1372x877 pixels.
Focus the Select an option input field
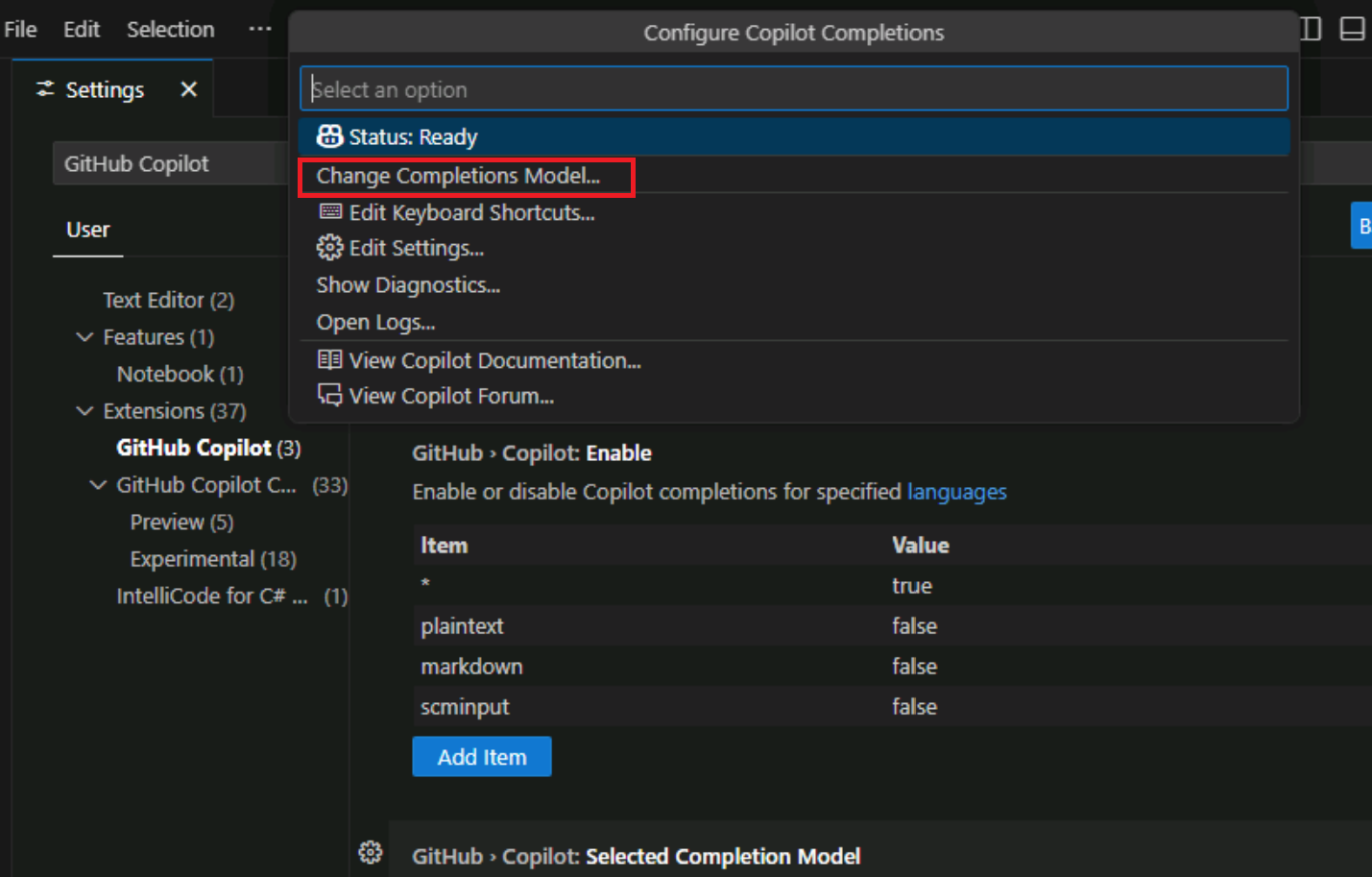coord(794,89)
